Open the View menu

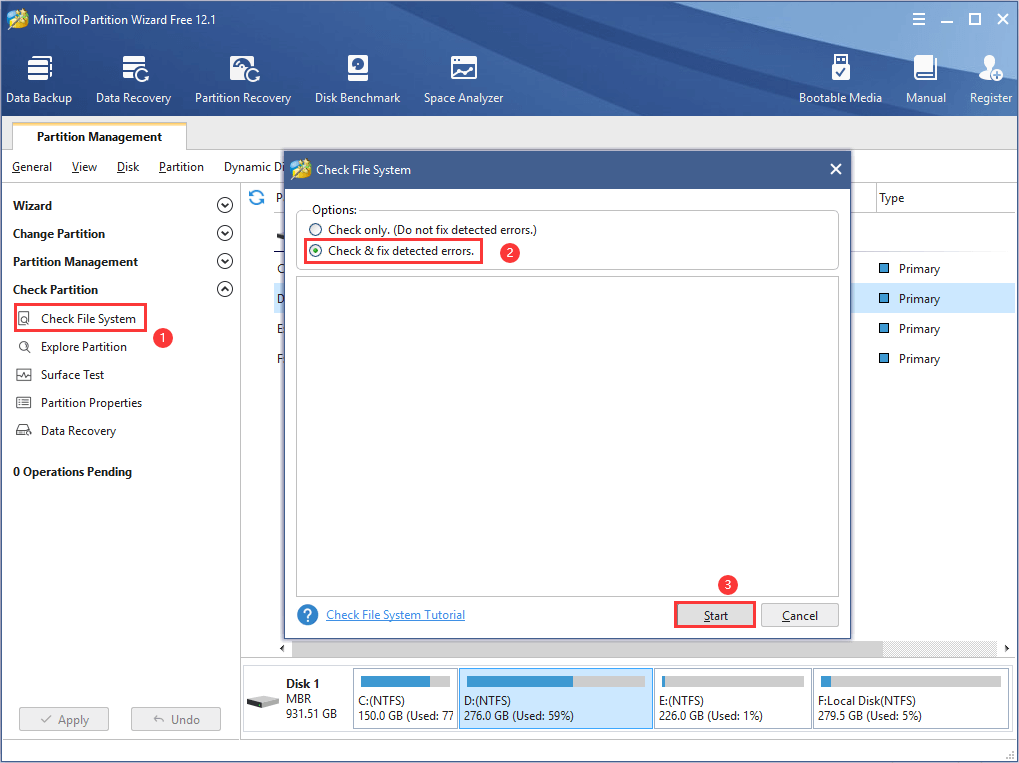pyautogui.click(x=84, y=167)
